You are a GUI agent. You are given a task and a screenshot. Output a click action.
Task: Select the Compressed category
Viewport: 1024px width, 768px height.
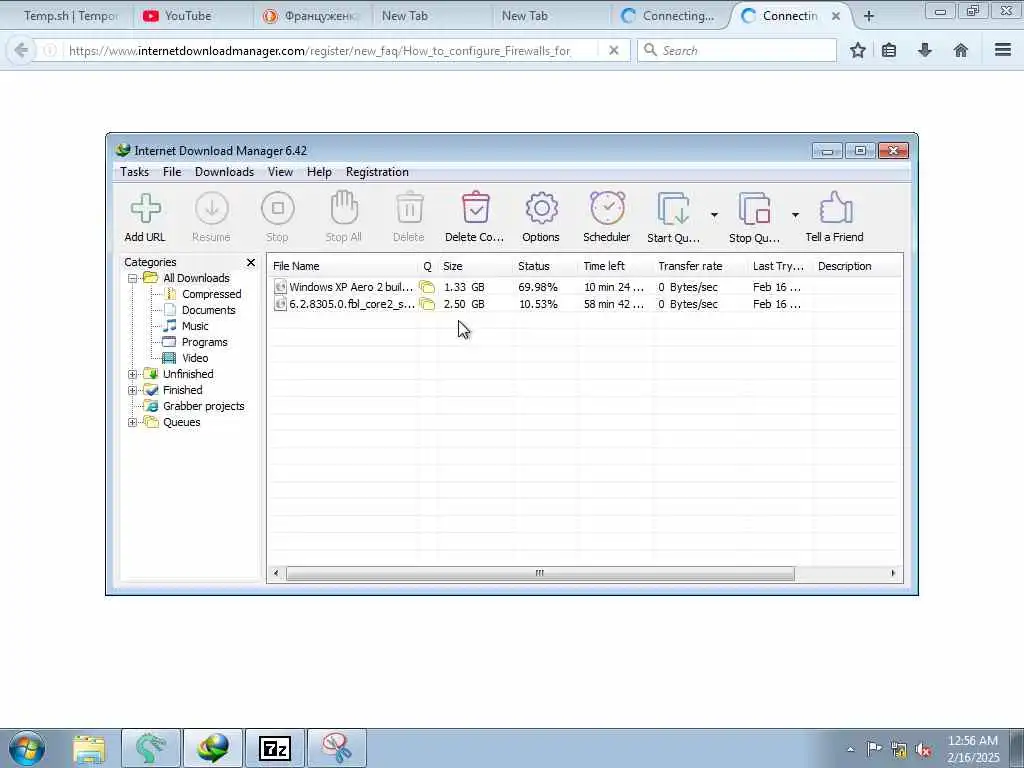[211, 295]
